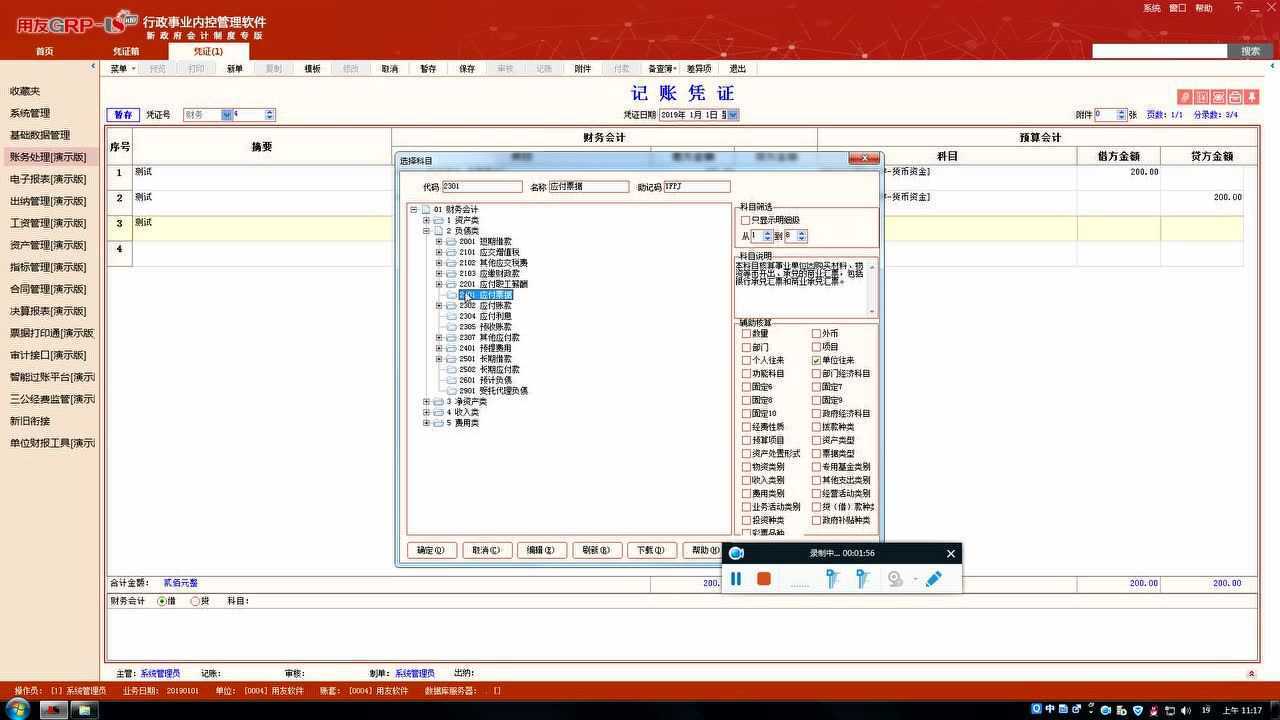Click the 助记码 input field
Image resolution: width=1280 pixels, height=720 pixels.
(x=697, y=187)
